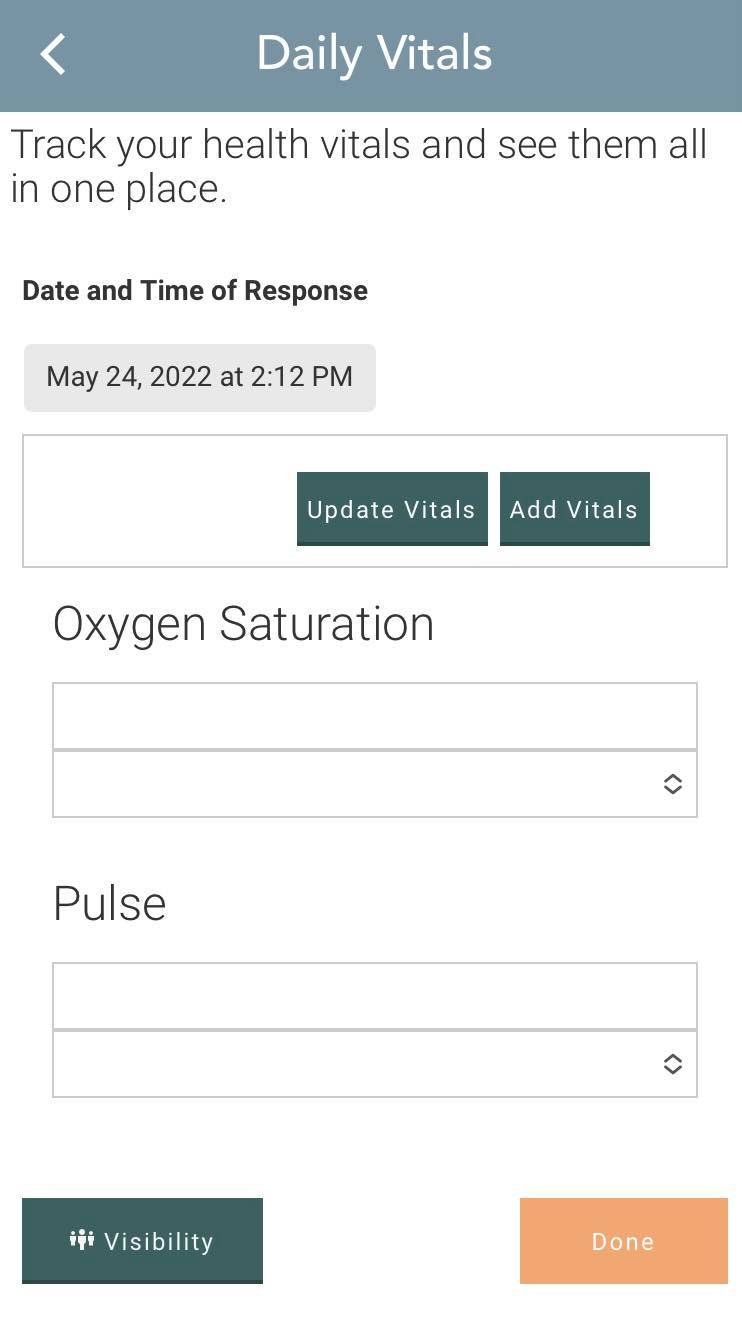Click the Done button

pos(622,1241)
